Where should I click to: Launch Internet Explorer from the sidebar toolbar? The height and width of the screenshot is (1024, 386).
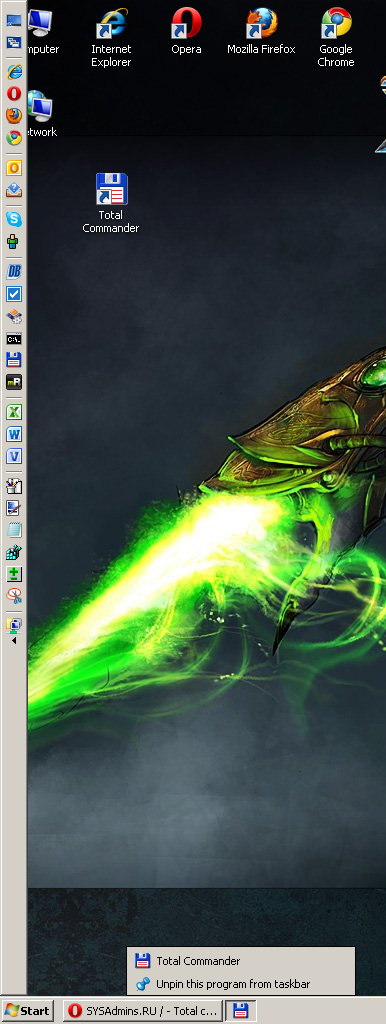pyautogui.click(x=14, y=72)
